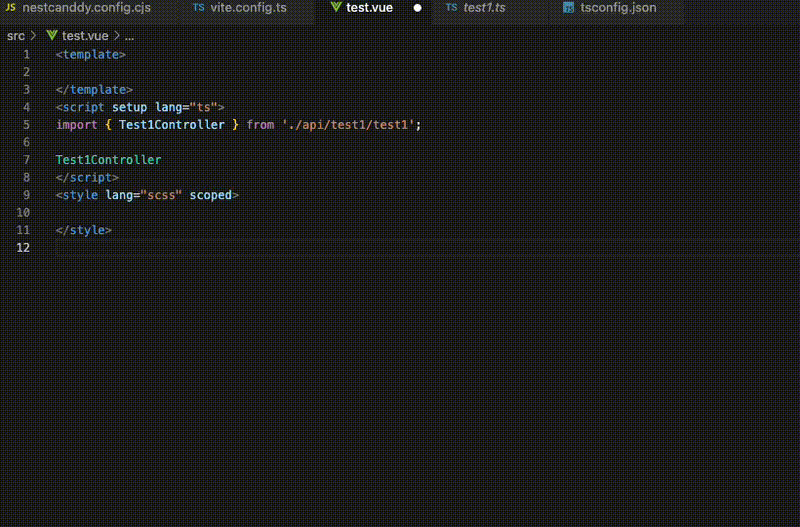Click the TS icon on test1.ts tab

pyautogui.click(x=452, y=8)
